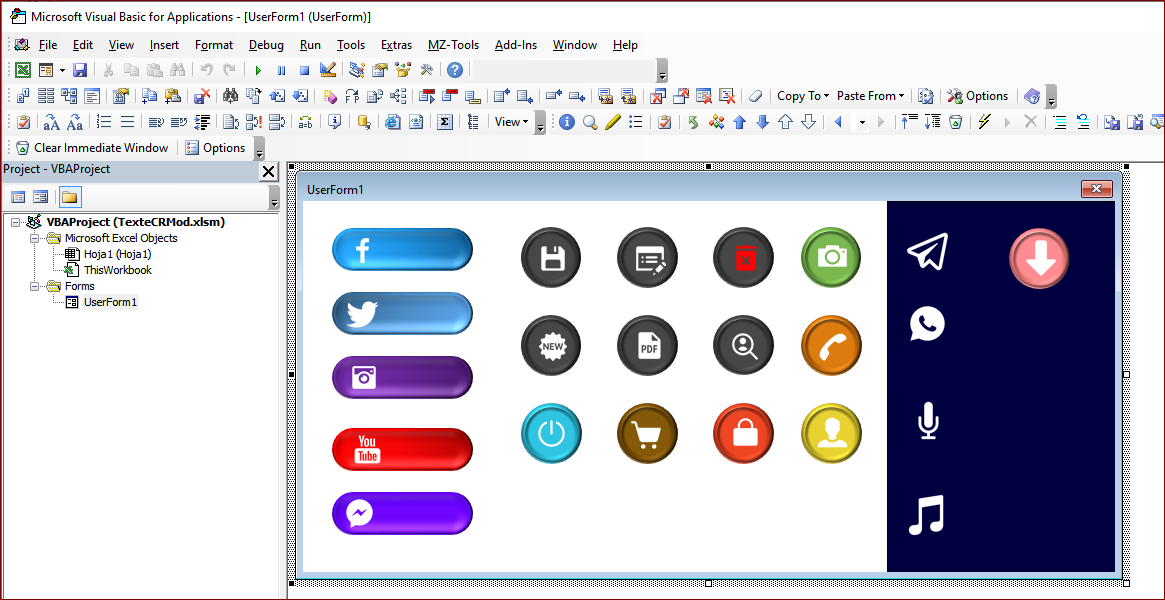1165x600 pixels.
Task: Collapse Microsoft Excel Objects folder
Action: (x=34, y=238)
